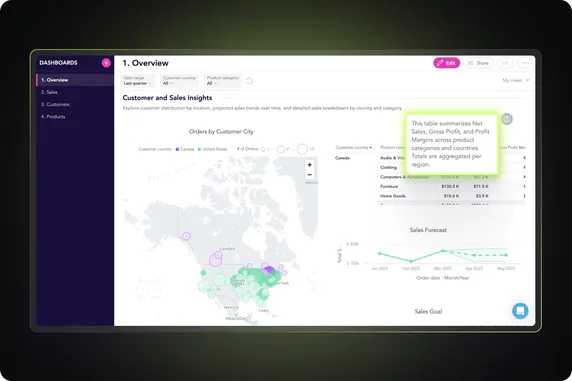Click the purple Canada cluster bubble near New York
The image size is (572, 381).
coord(269,270)
